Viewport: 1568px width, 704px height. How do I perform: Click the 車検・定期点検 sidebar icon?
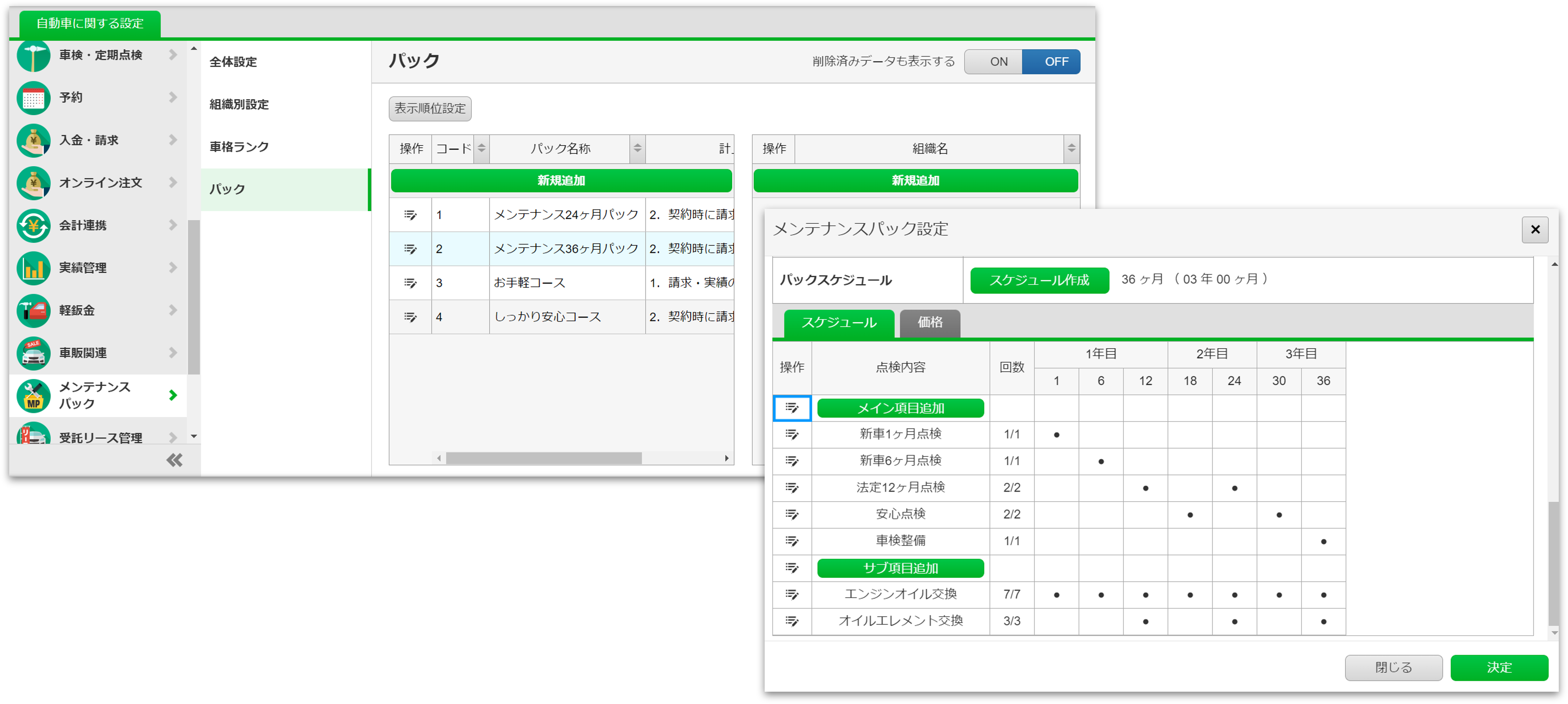(33, 55)
